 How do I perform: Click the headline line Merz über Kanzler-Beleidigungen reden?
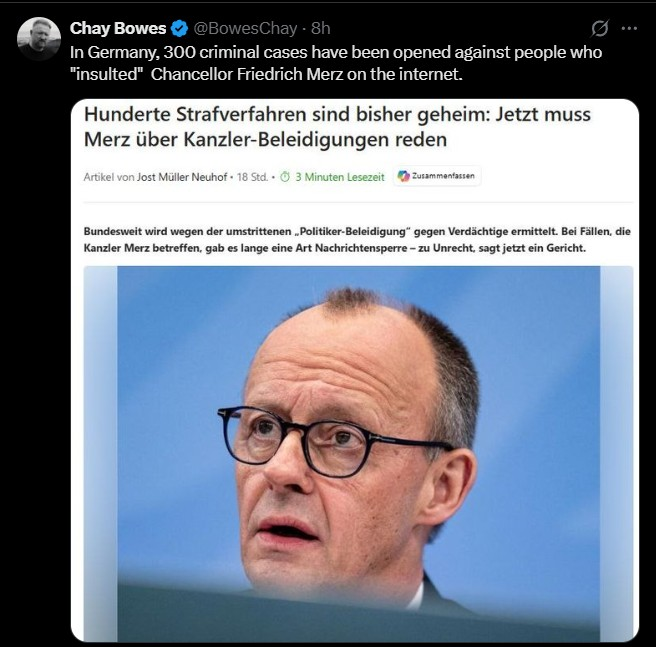pos(266,140)
